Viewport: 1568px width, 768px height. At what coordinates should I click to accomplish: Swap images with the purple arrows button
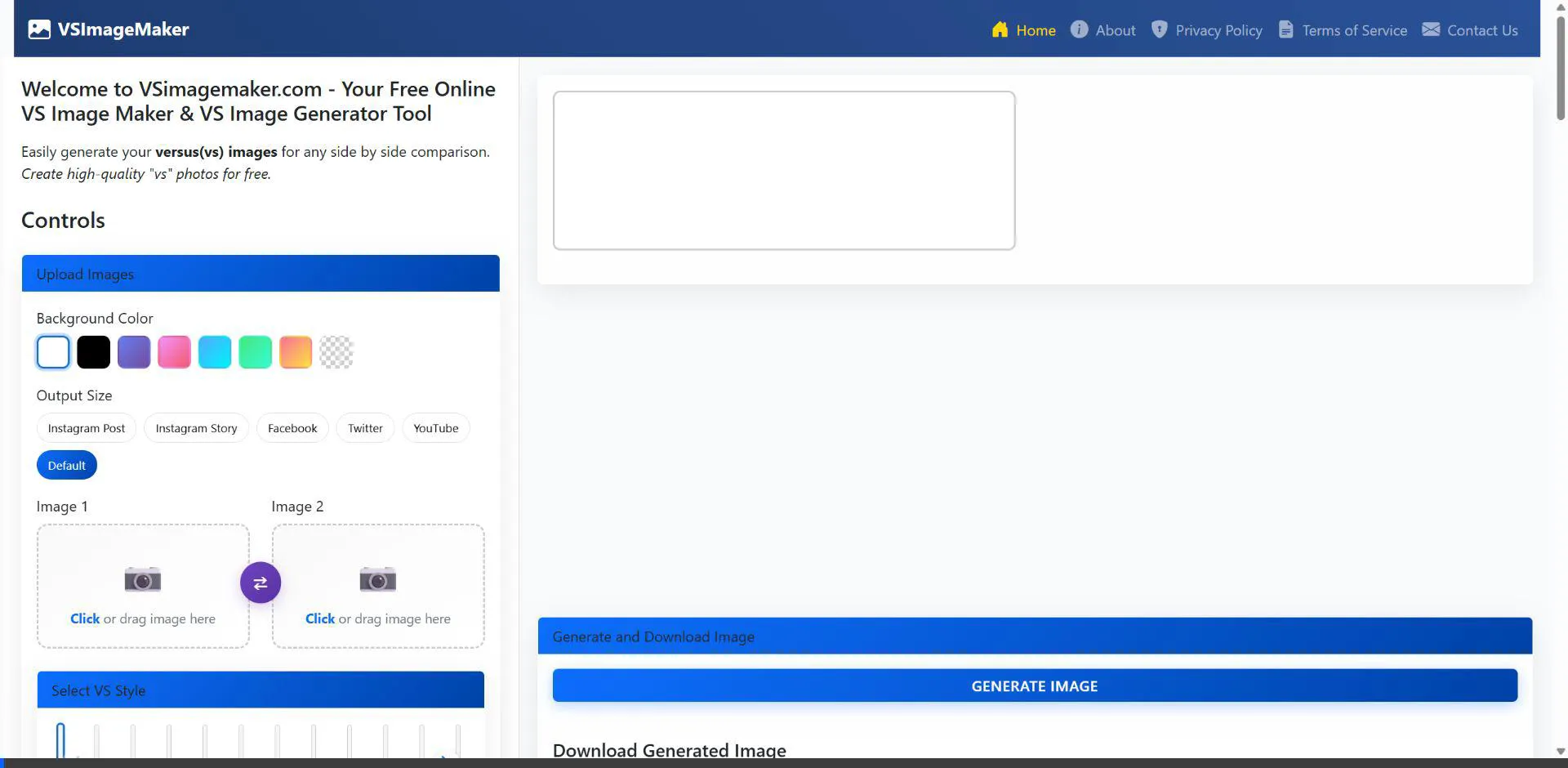click(x=261, y=583)
